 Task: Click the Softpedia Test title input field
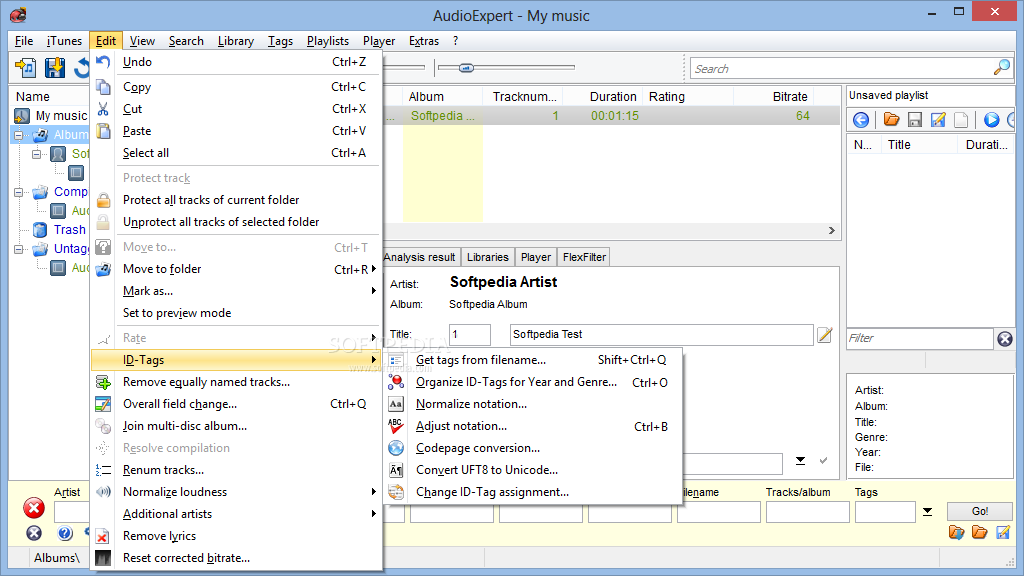tap(662, 335)
